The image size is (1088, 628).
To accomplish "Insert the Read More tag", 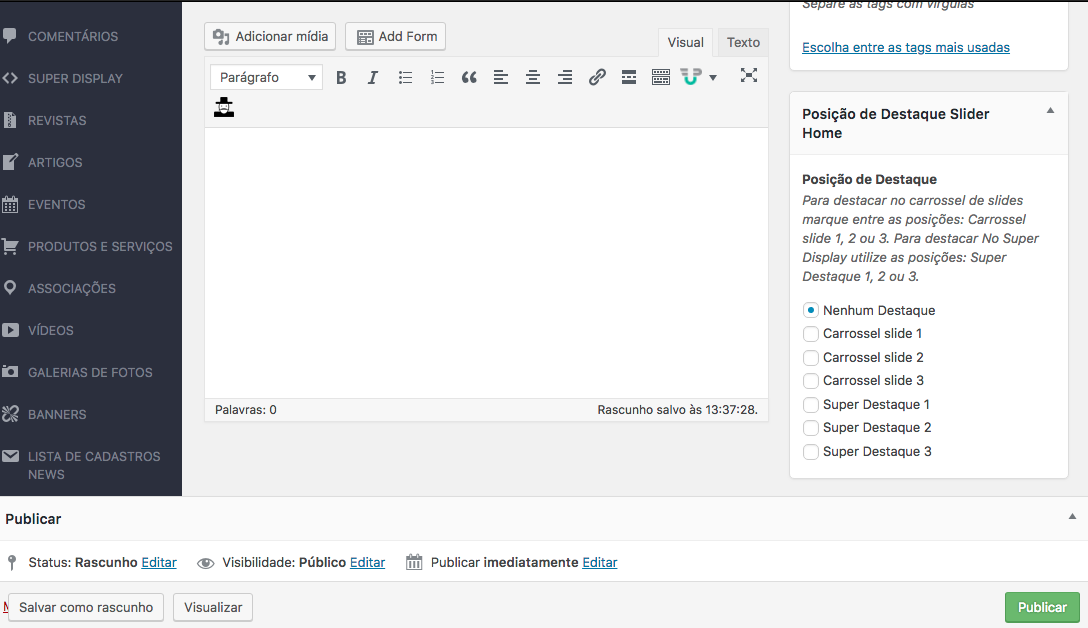I will pos(629,77).
